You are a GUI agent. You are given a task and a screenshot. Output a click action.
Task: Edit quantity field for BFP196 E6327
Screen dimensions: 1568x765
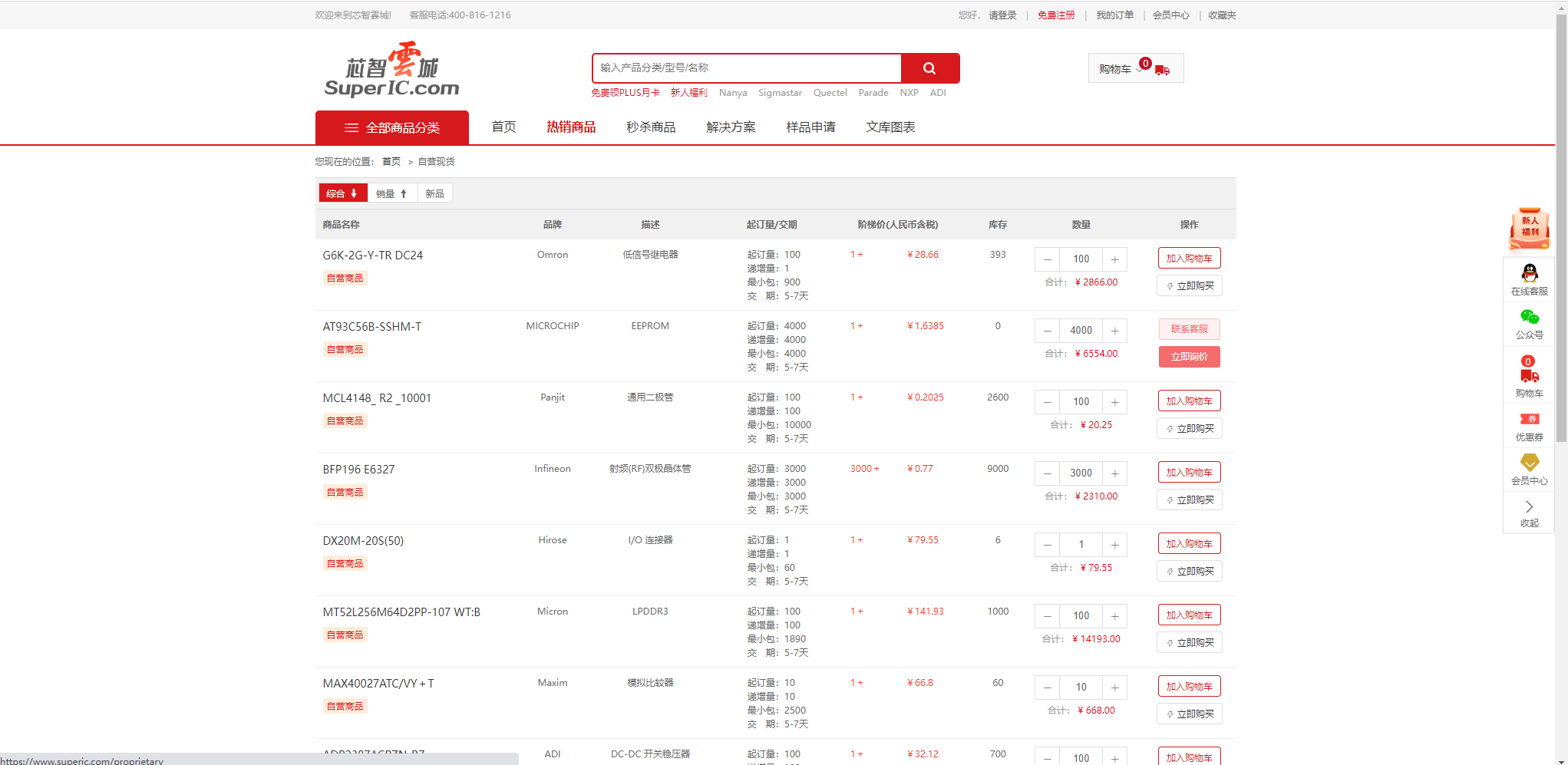point(1081,473)
